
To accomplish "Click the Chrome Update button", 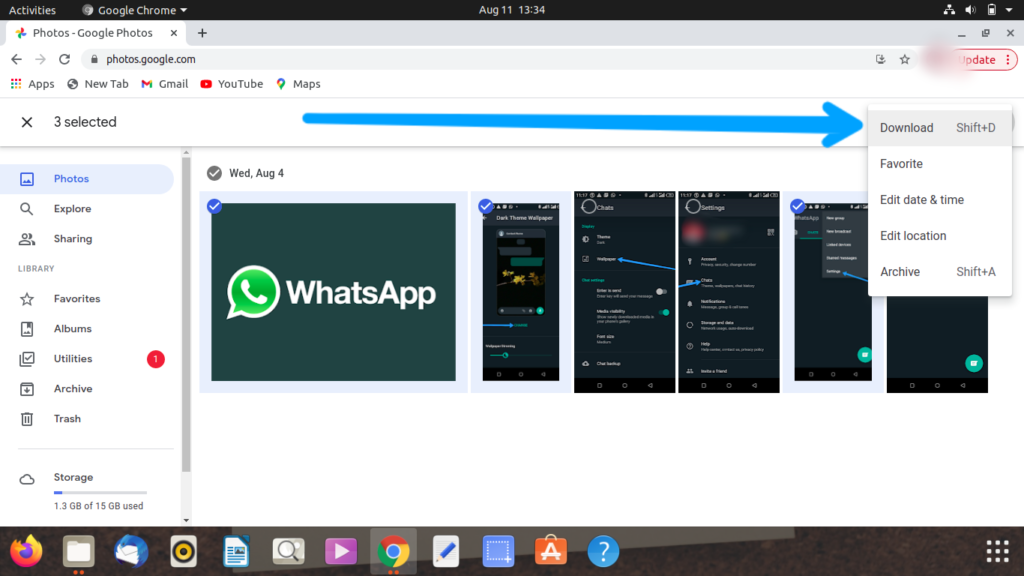I will 976,59.
